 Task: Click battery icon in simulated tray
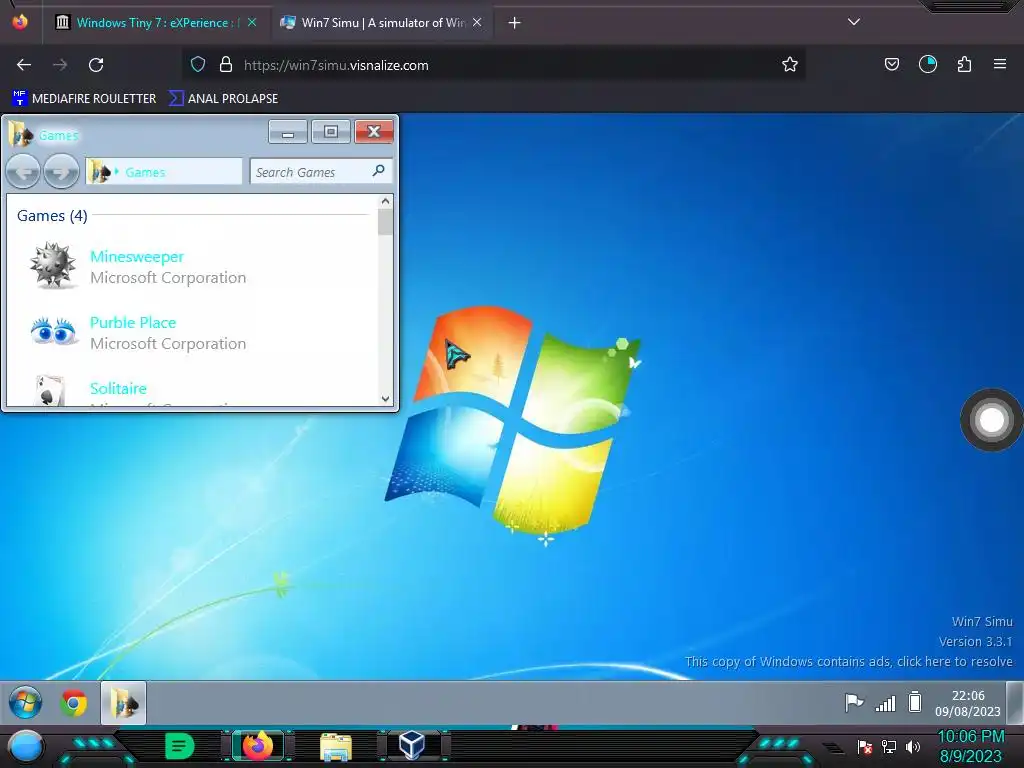click(x=915, y=702)
